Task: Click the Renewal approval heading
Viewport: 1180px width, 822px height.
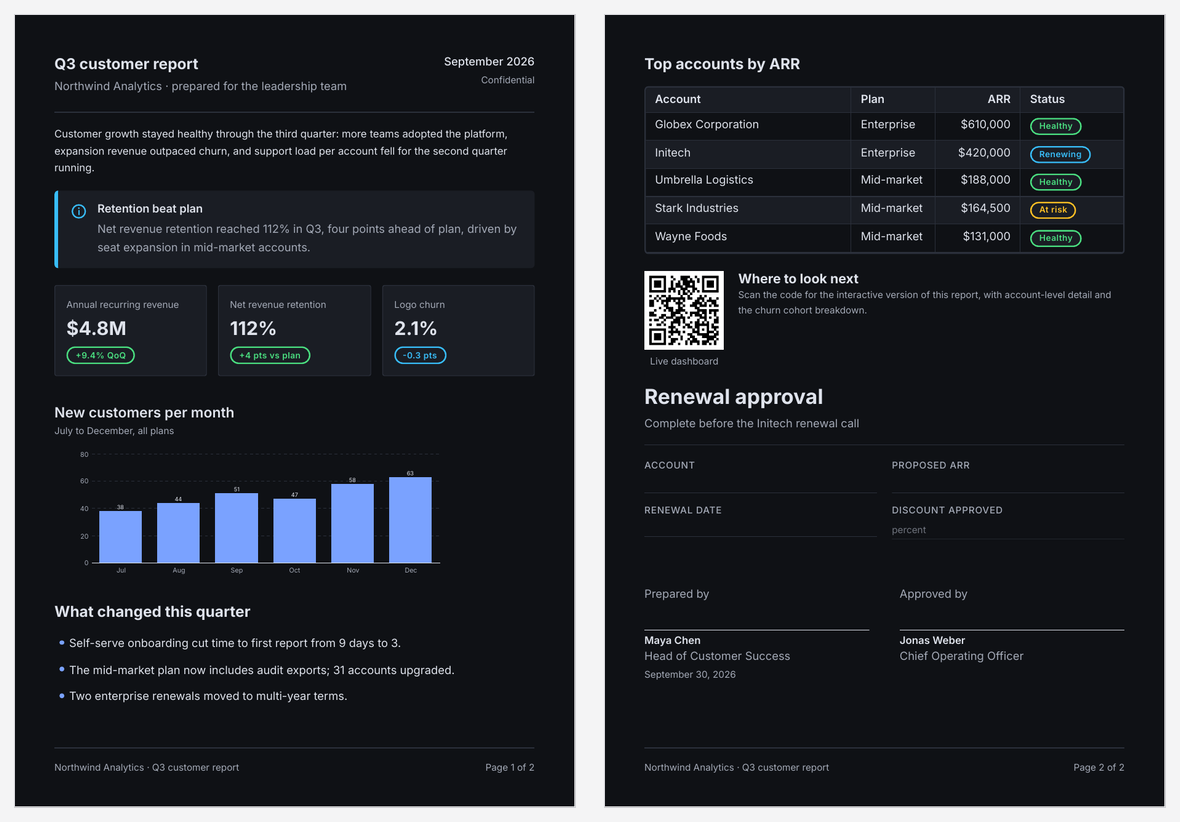Action: pyautogui.click(x=733, y=397)
